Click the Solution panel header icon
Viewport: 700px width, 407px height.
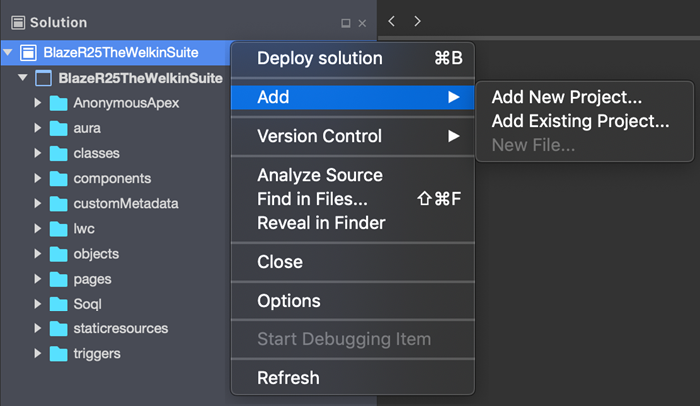pyautogui.click(x=18, y=22)
